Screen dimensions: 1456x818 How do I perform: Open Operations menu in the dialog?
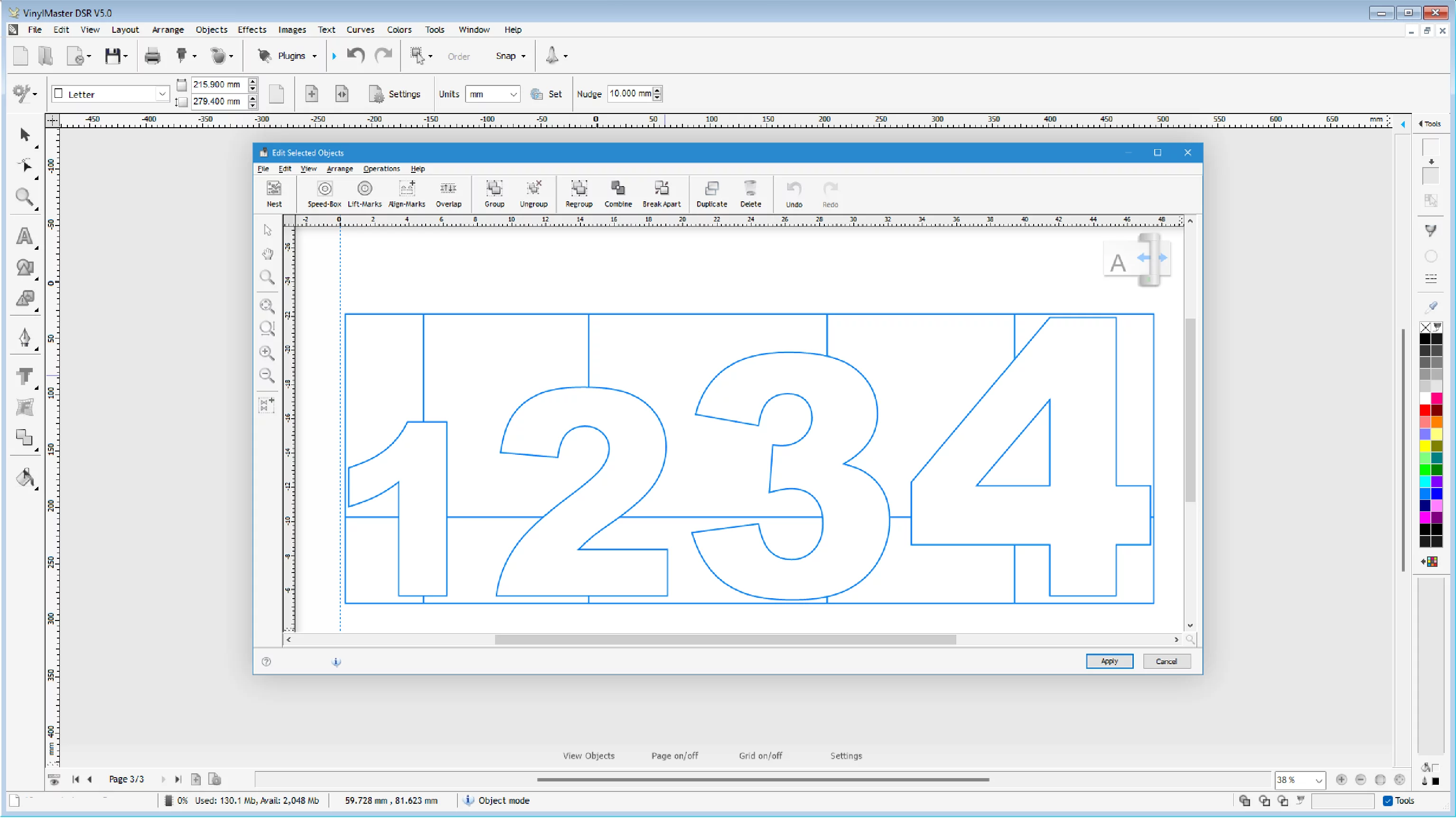coord(382,169)
